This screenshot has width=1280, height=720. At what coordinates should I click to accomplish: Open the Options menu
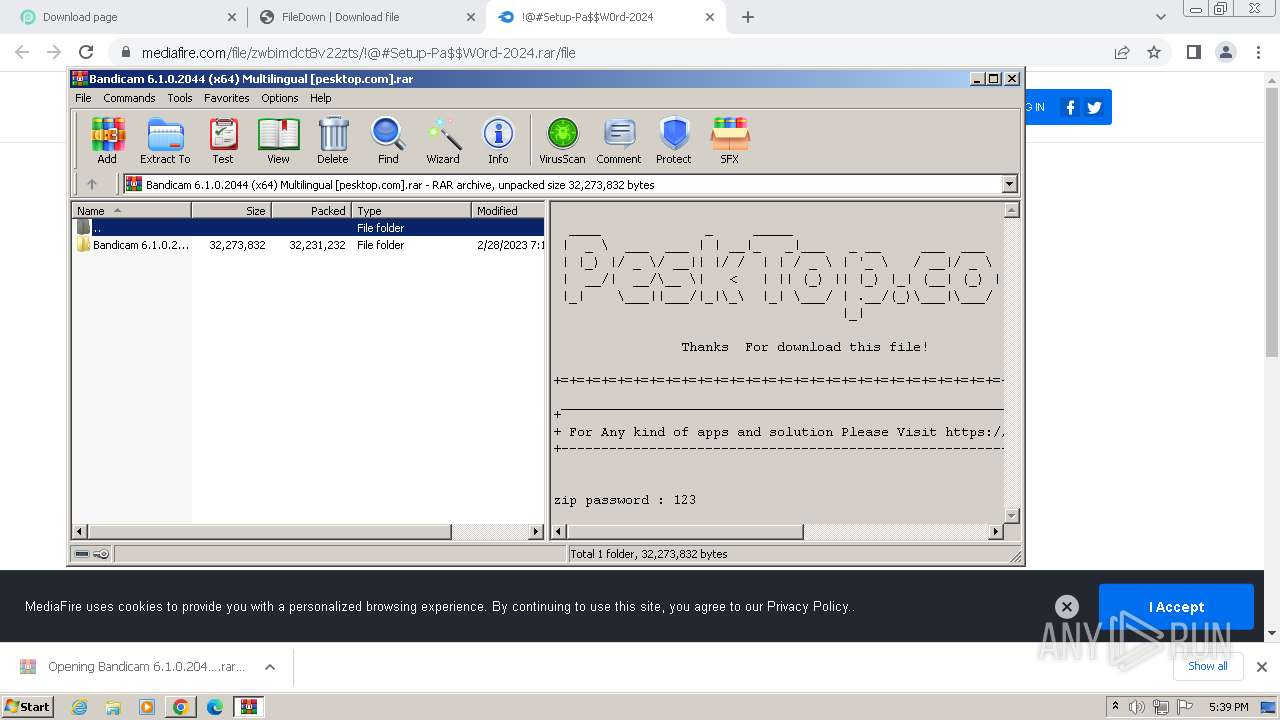(x=280, y=98)
